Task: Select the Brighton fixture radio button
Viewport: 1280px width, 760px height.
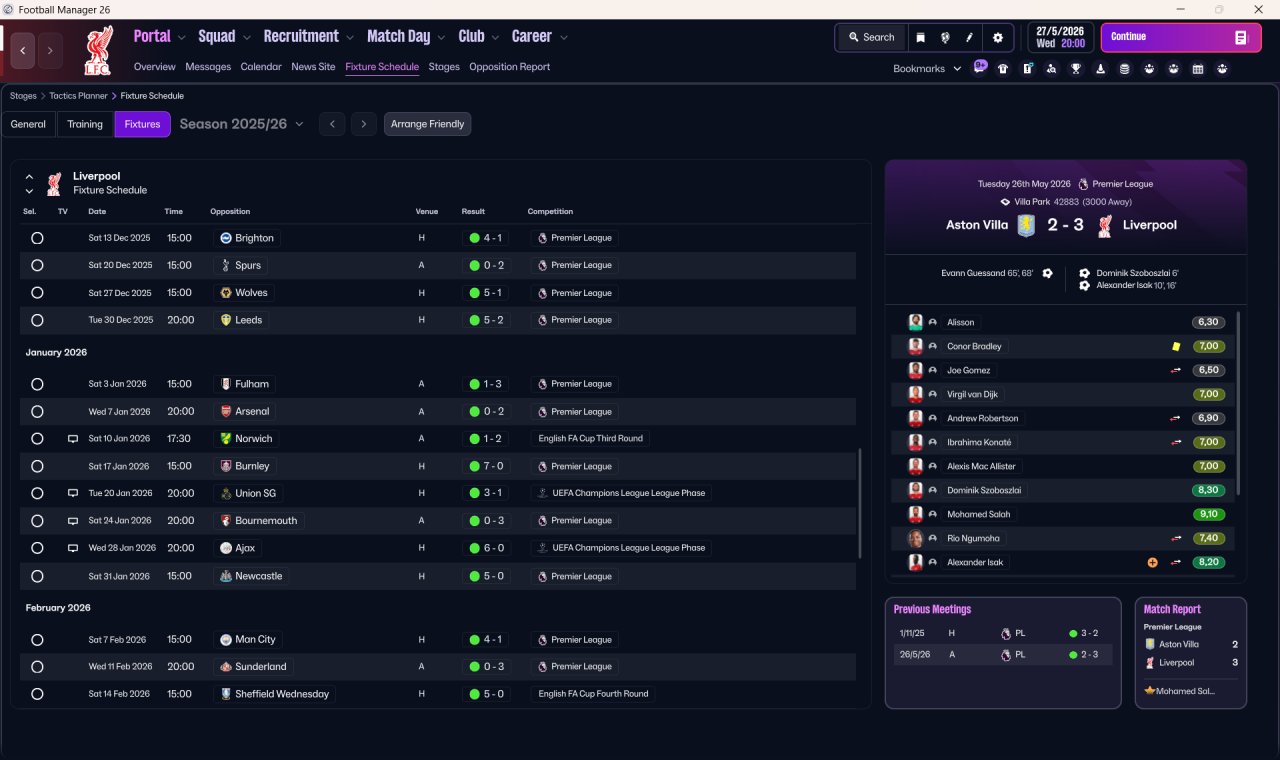Action: [37, 238]
